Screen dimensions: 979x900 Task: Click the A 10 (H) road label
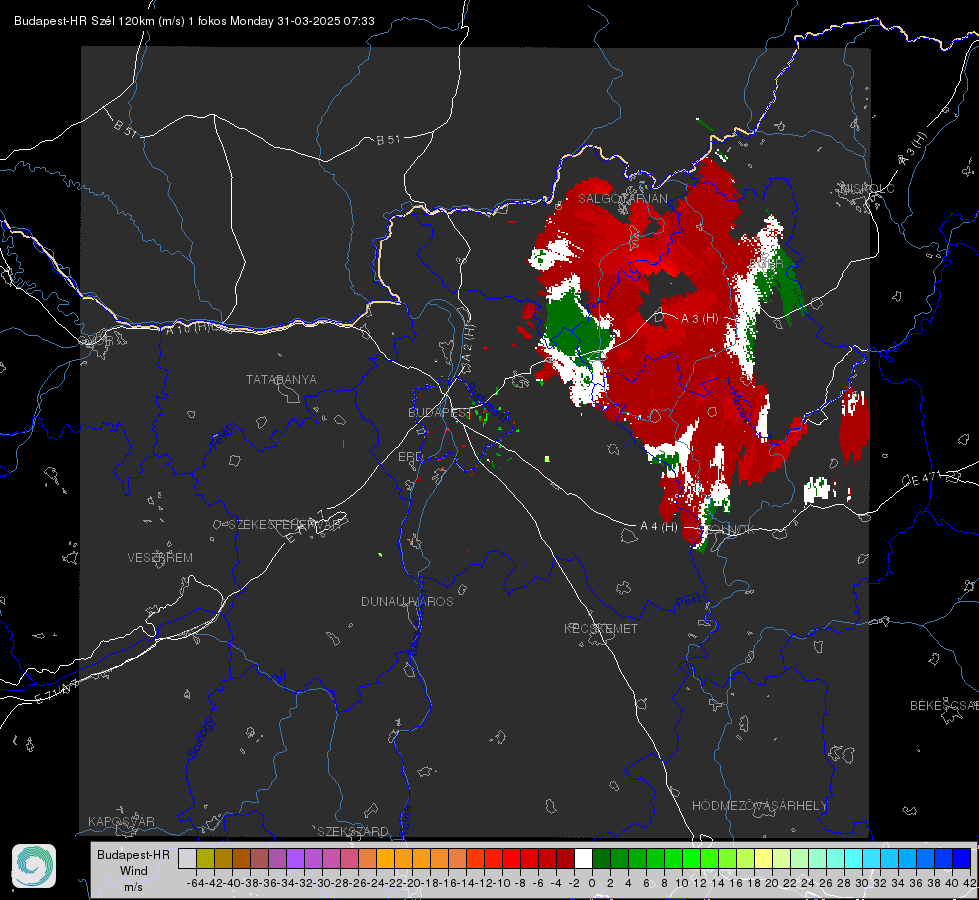pyautogui.click(x=187, y=327)
